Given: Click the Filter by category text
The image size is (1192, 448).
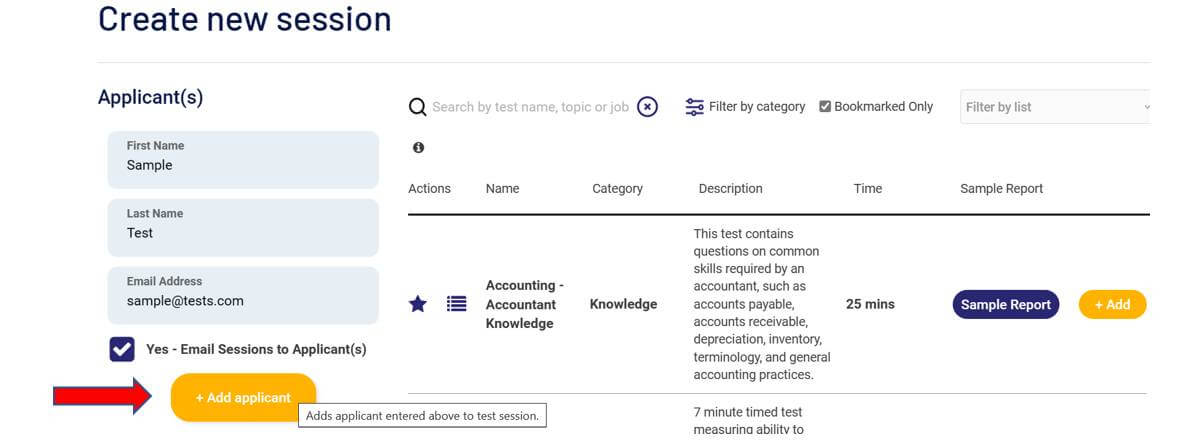Looking at the screenshot, I should [756, 106].
